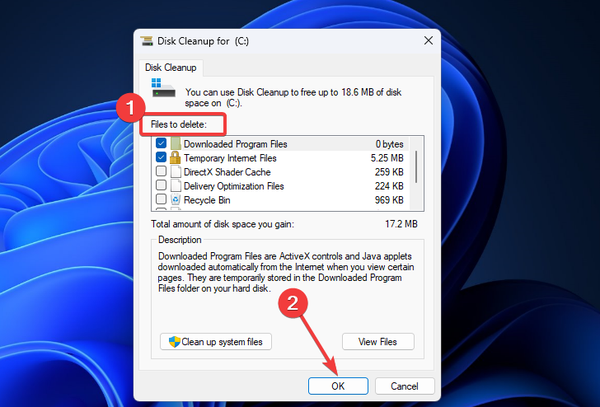Screen dimensions: 600x407
Task: Select the Delivery Optimization Files row text
Action: (x=233, y=186)
